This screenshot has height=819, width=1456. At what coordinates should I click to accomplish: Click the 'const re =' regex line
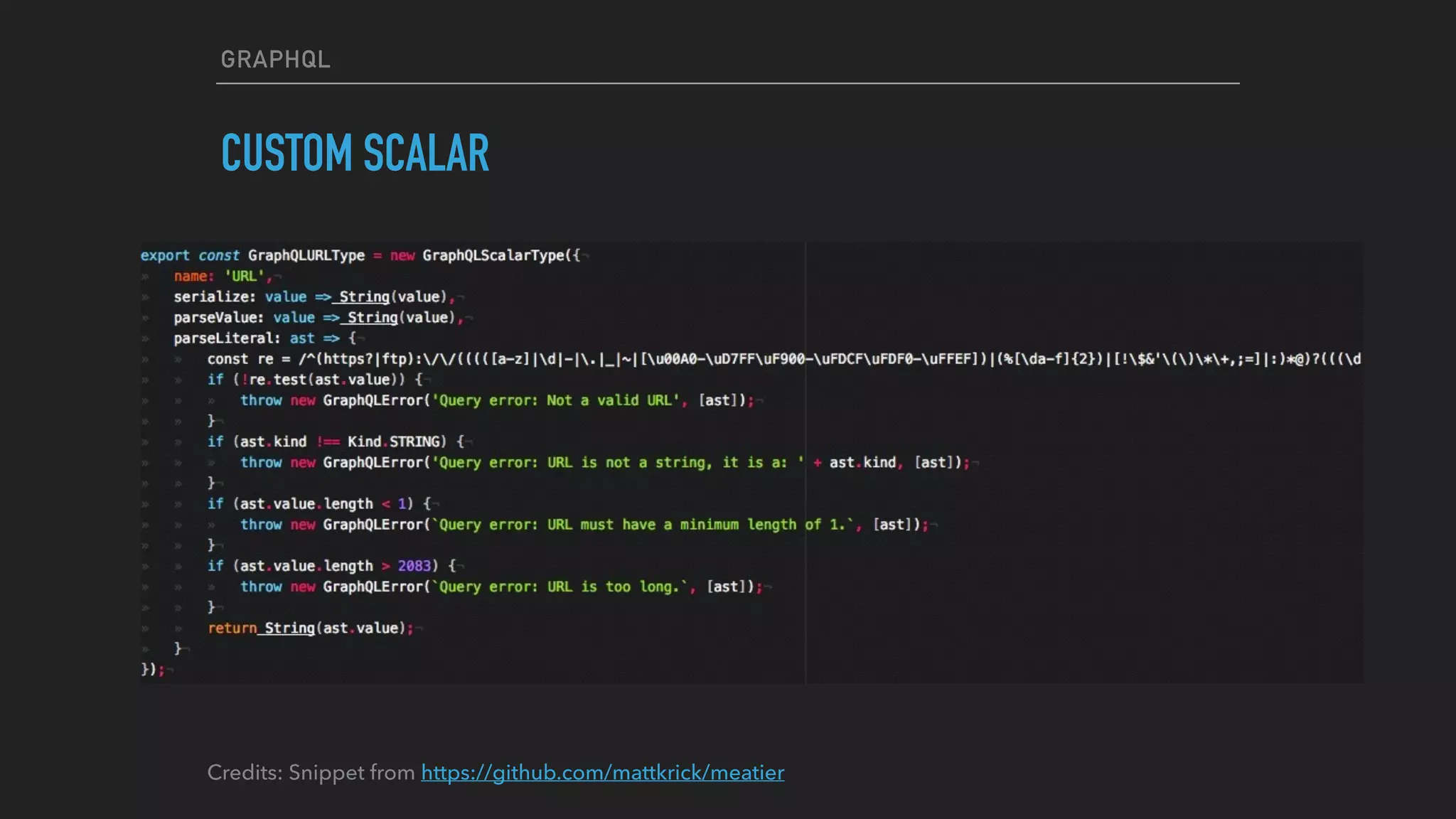[x=784, y=359]
